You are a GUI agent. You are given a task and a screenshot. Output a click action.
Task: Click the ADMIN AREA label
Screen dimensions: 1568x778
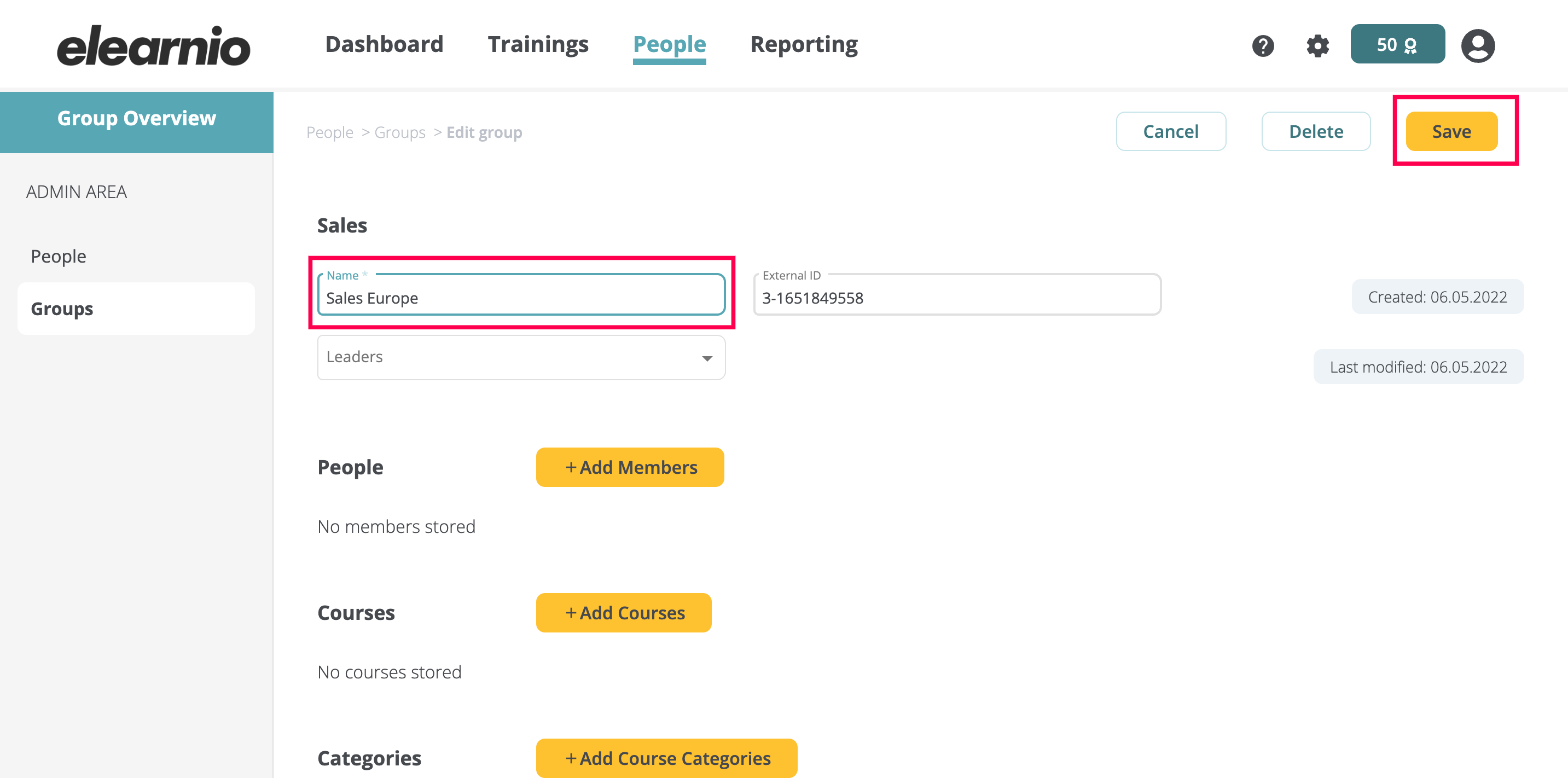point(76,193)
